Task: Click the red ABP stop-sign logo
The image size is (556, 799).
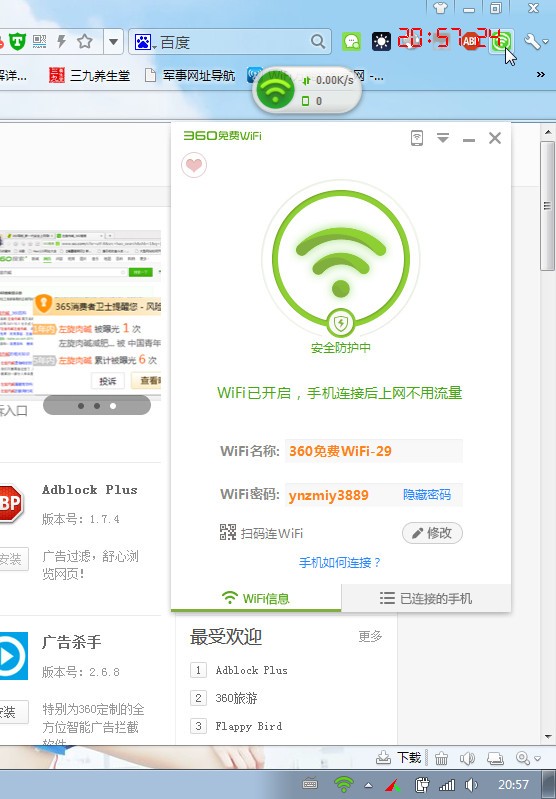Action: tap(10, 503)
